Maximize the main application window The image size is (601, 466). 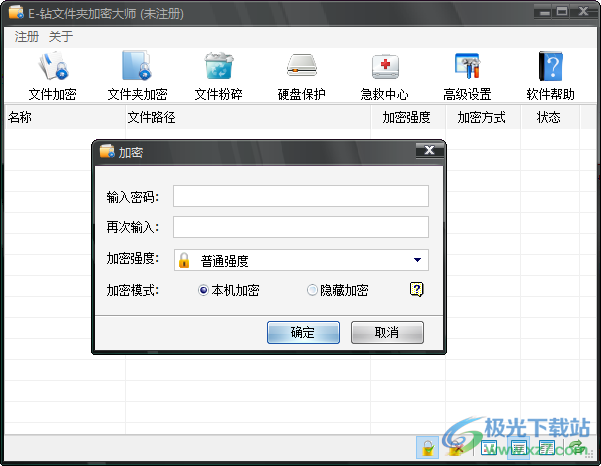[x=562, y=12]
